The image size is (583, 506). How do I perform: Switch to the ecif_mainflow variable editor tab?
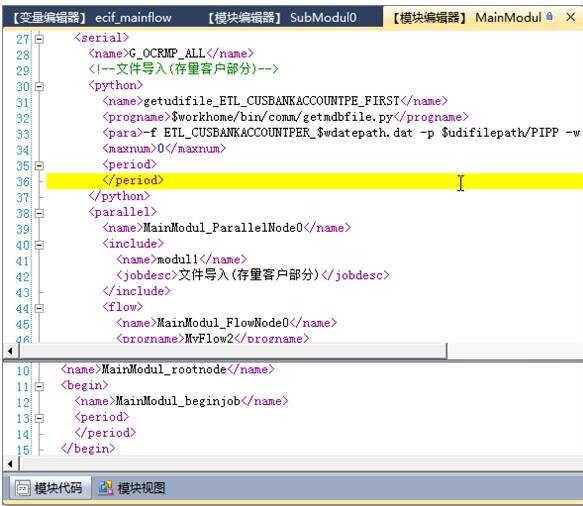[91, 17]
